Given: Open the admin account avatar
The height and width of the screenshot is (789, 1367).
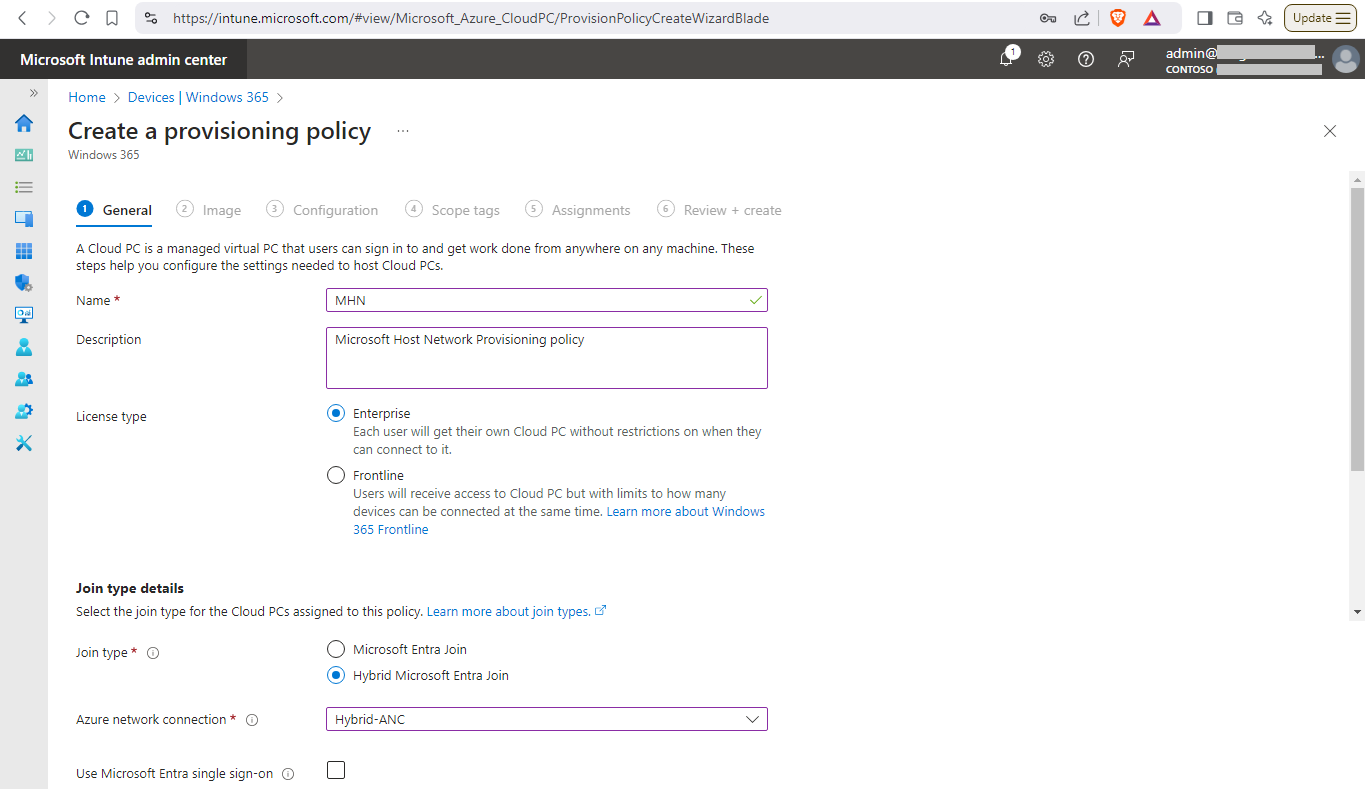Looking at the screenshot, I should point(1345,59).
